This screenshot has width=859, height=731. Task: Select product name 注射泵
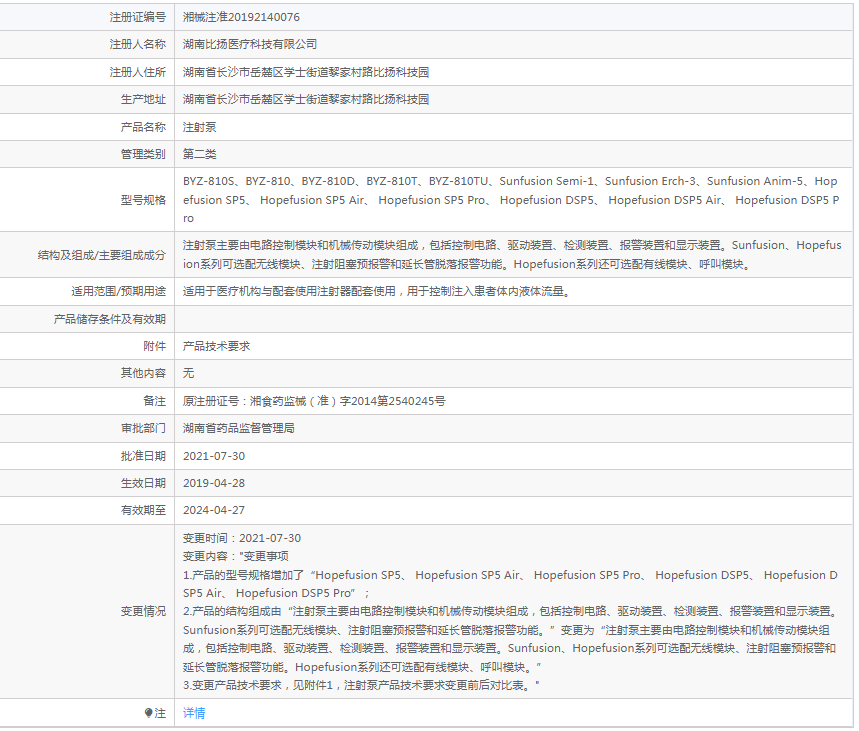tap(199, 127)
